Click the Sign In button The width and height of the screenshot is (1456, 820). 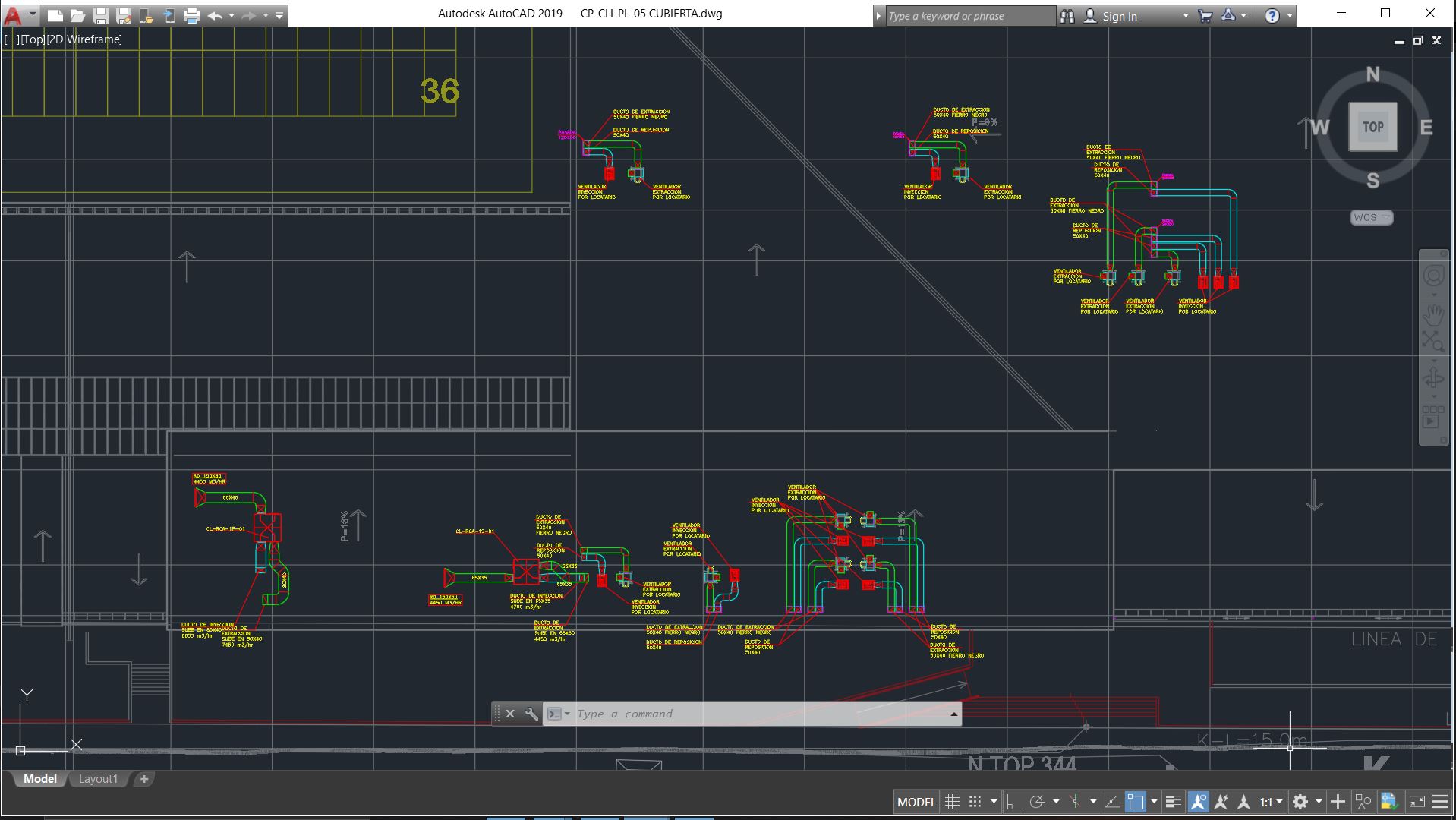[1119, 16]
